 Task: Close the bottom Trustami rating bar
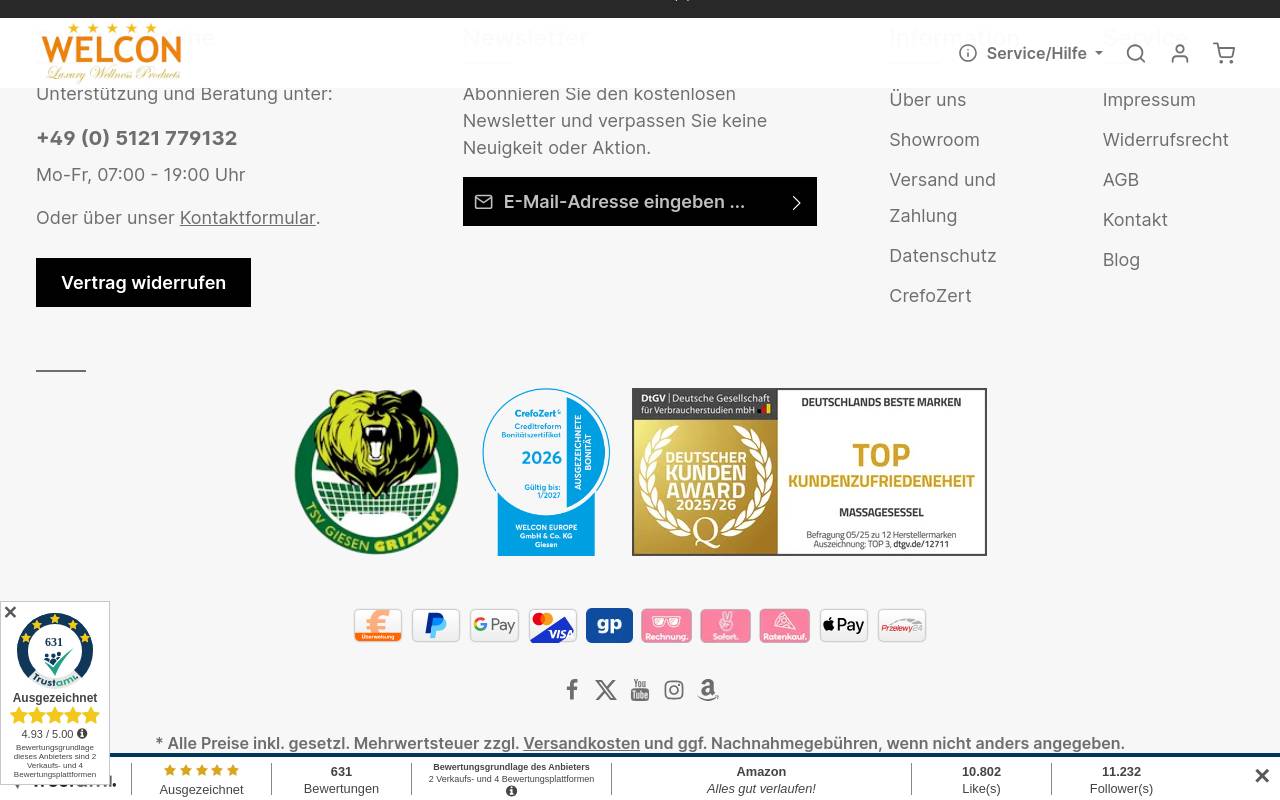(x=1262, y=776)
